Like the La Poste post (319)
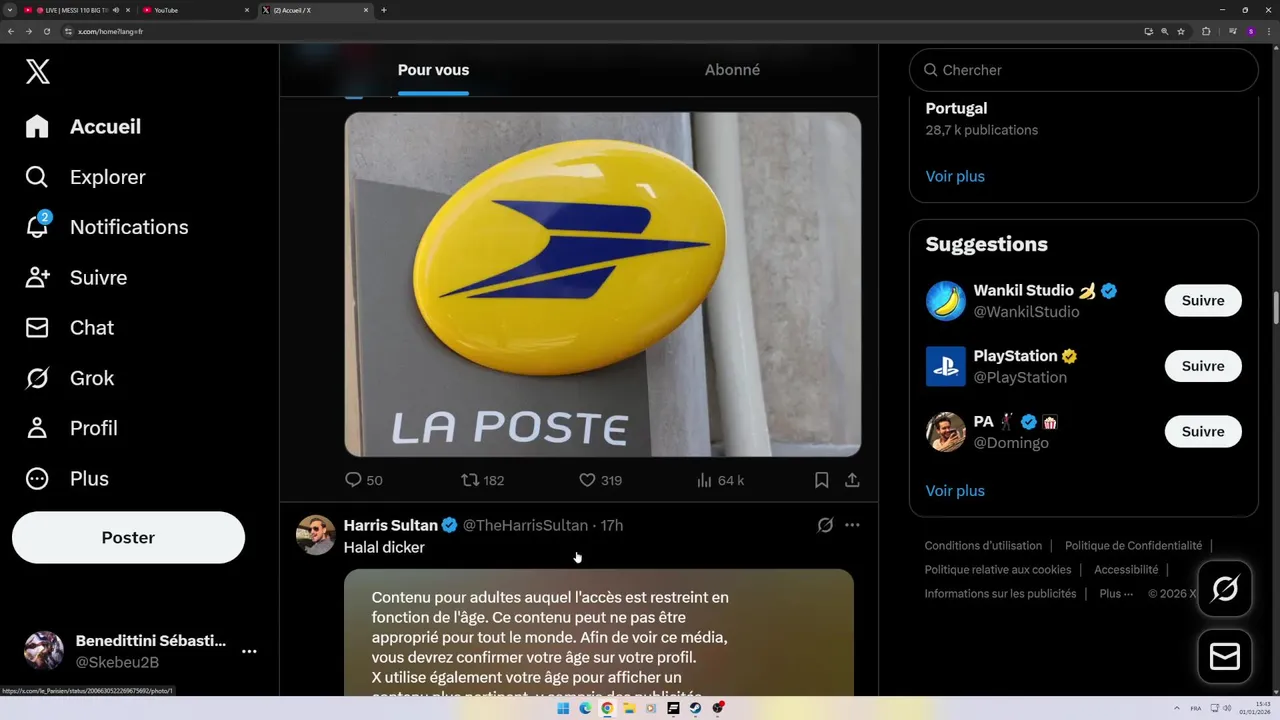Image resolution: width=1280 pixels, height=720 pixels. tap(600, 480)
